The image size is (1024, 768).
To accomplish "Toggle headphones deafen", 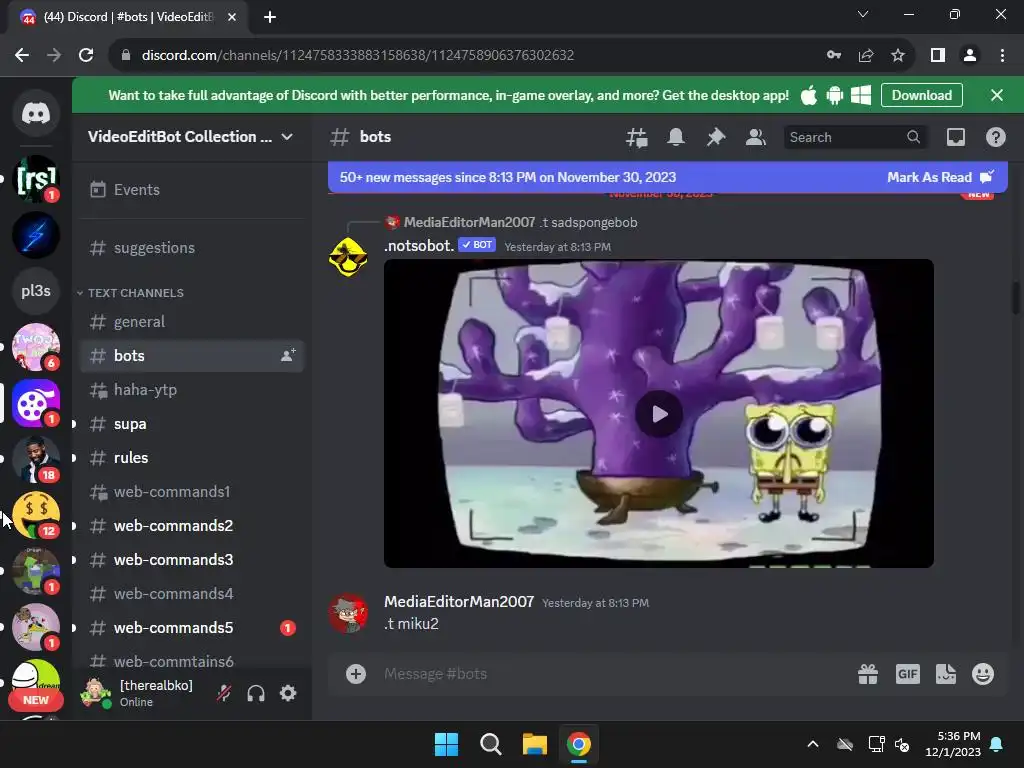I will point(256,694).
